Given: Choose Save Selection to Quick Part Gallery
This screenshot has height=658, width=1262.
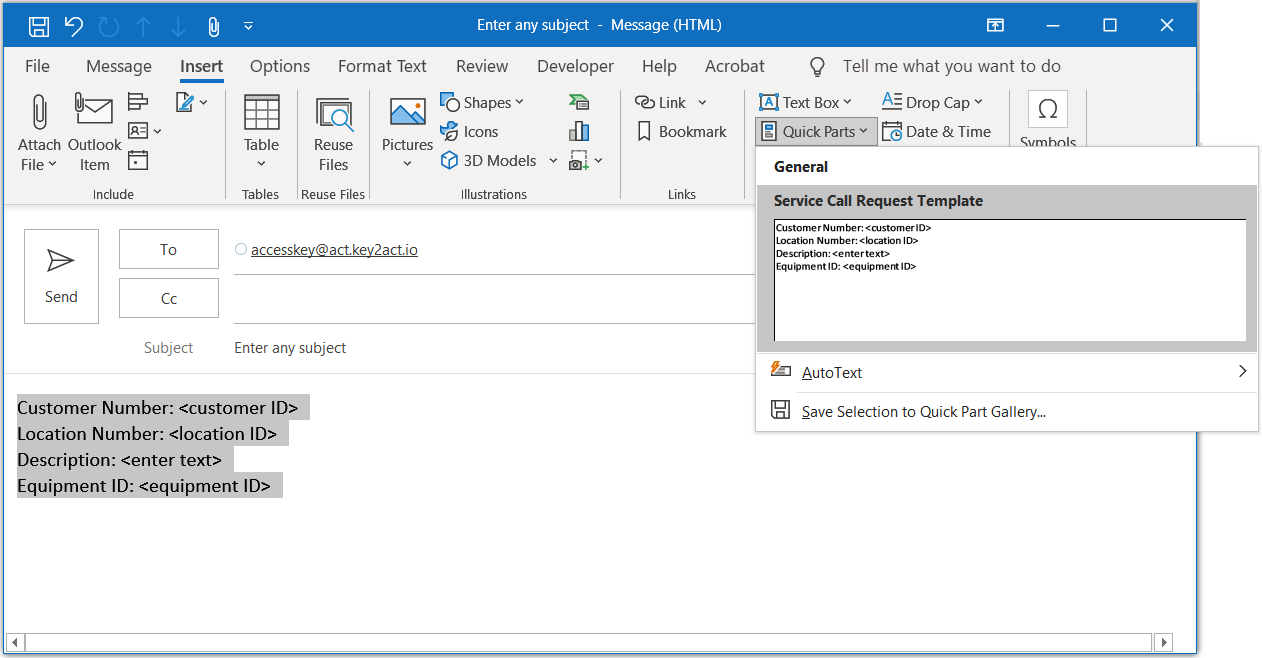Looking at the screenshot, I should [923, 411].
